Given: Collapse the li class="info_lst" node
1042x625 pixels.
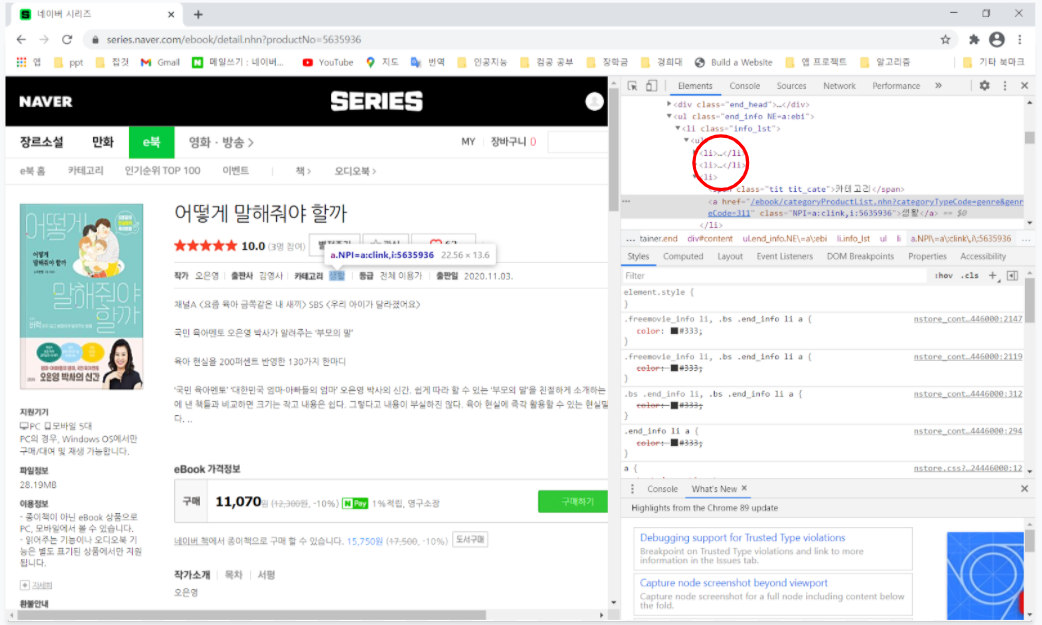Looking at the screenshot, I should (678, 128).
